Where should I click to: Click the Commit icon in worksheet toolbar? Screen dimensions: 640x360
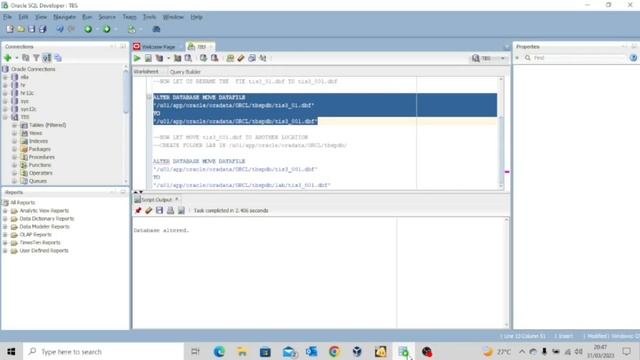click(x=203, y=58)
